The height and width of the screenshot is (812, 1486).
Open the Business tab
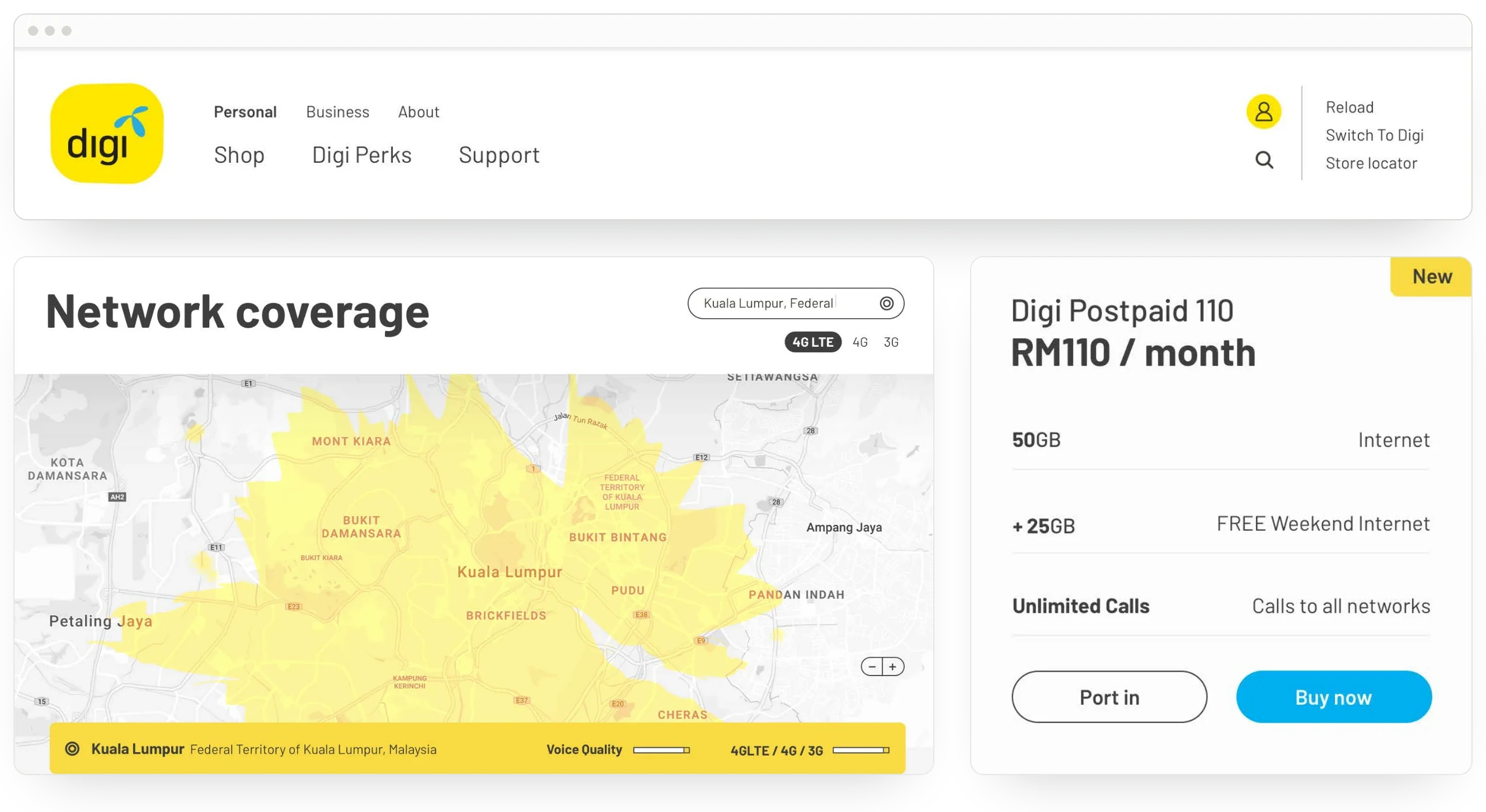[x=337, y=112]
